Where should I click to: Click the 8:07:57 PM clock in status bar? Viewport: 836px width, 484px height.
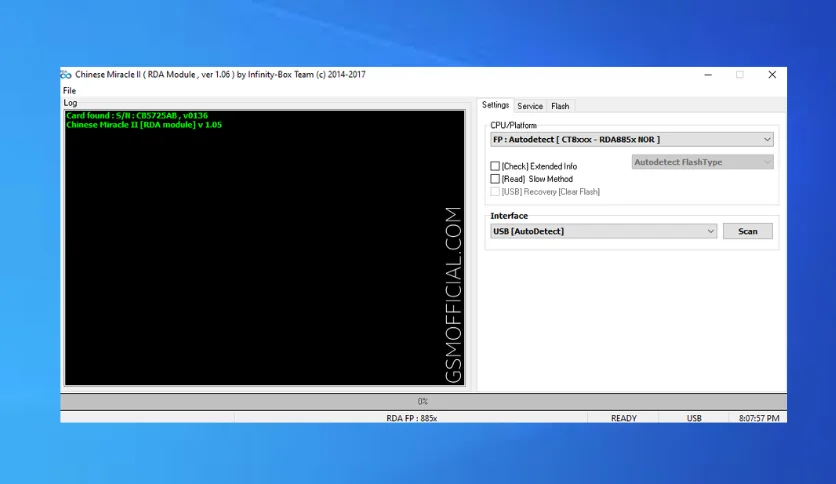click(x=759, y=418)
